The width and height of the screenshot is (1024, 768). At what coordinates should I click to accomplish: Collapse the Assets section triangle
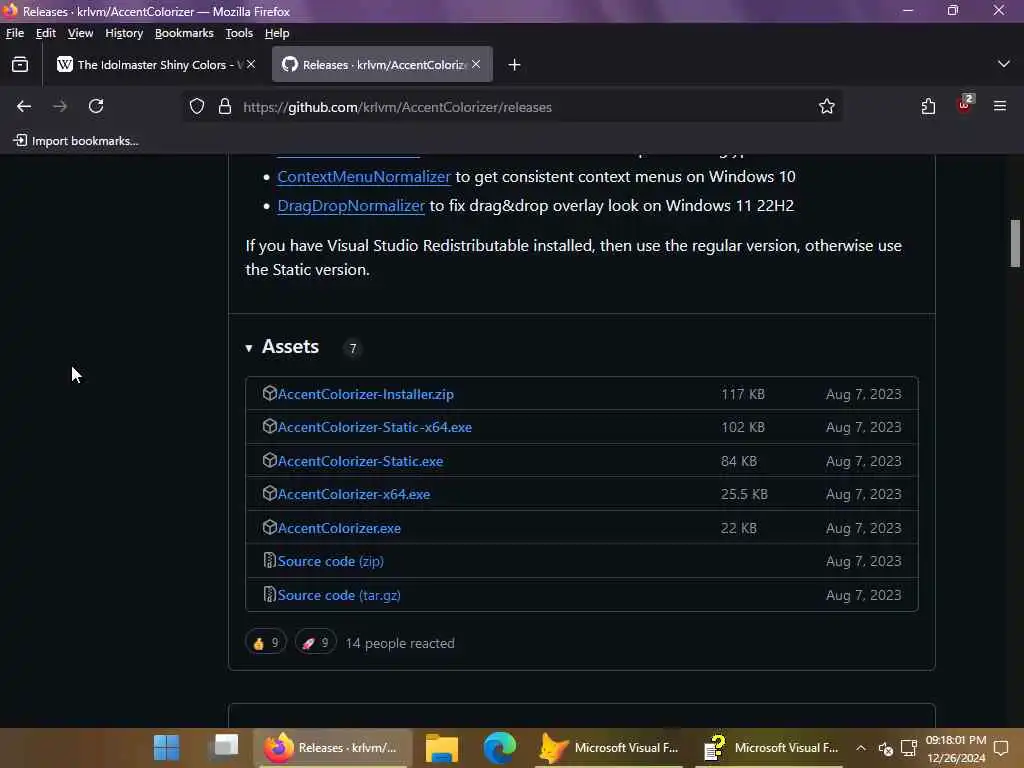coord(249,348)
